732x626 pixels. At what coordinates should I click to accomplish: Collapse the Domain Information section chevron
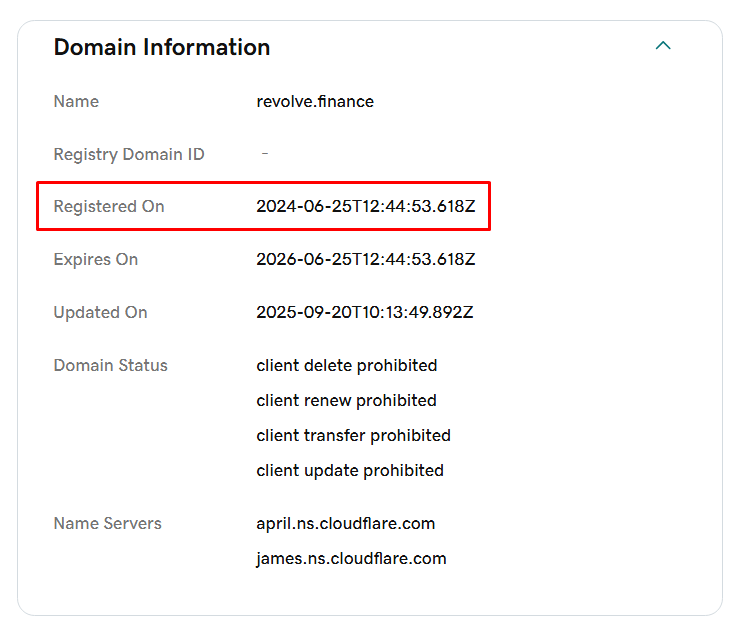pos(662,46)
